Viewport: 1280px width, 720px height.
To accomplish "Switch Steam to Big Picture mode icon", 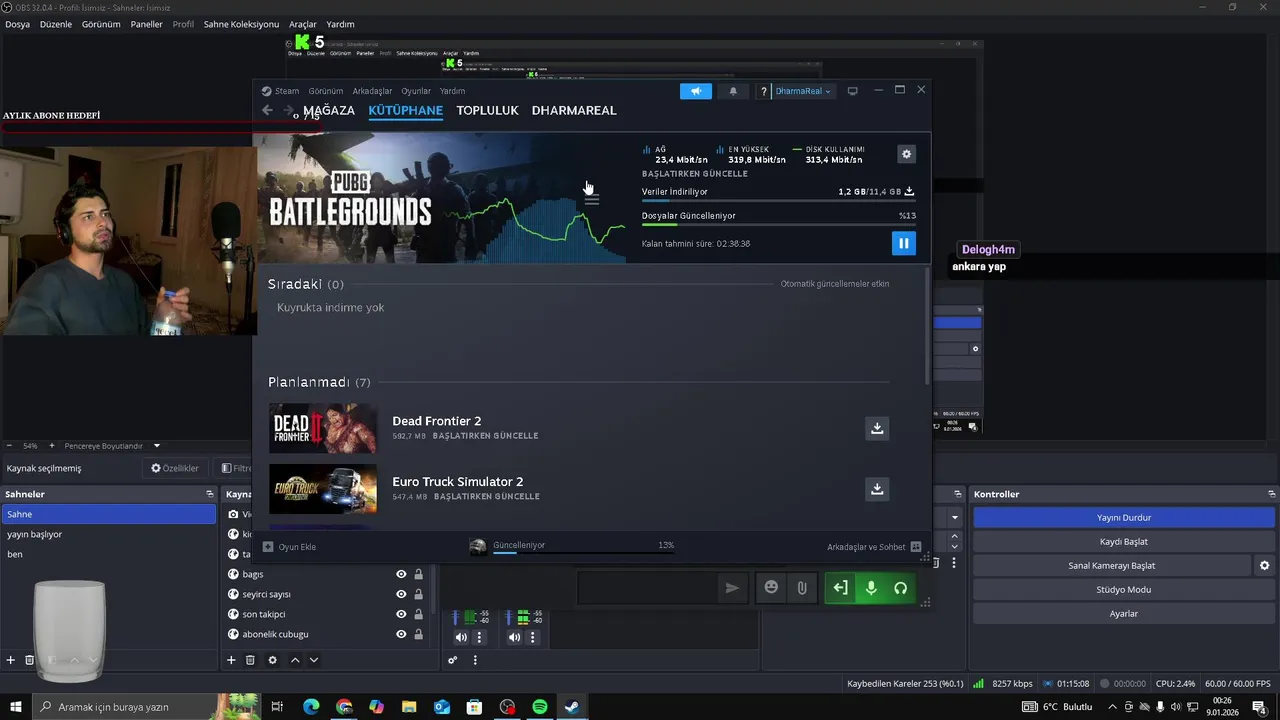I will 852,91.
